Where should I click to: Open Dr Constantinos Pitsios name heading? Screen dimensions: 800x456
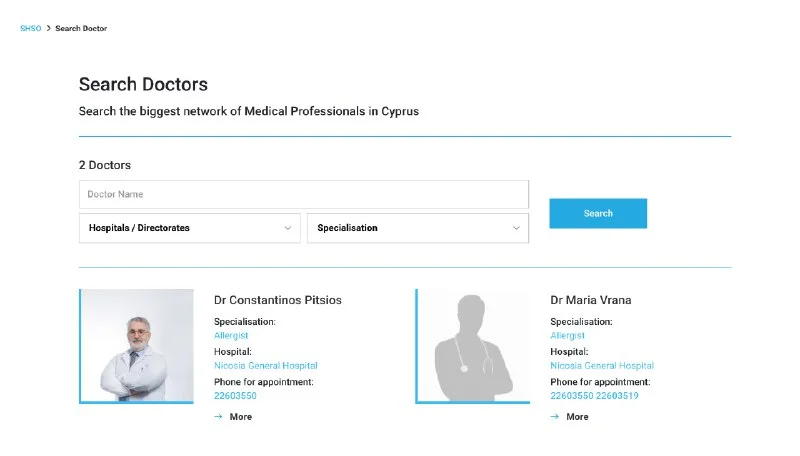[278, 300]
